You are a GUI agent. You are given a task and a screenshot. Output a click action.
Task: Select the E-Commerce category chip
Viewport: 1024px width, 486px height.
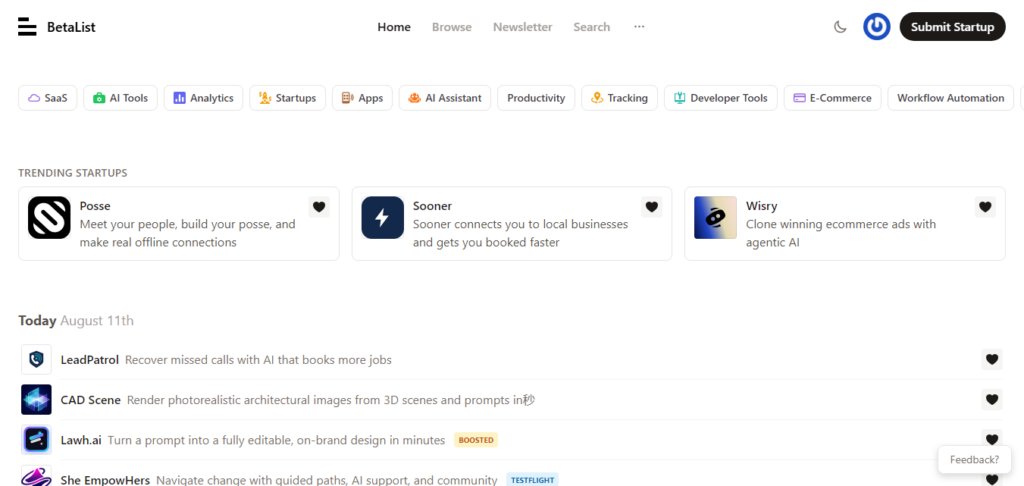(x=833, y=98)
